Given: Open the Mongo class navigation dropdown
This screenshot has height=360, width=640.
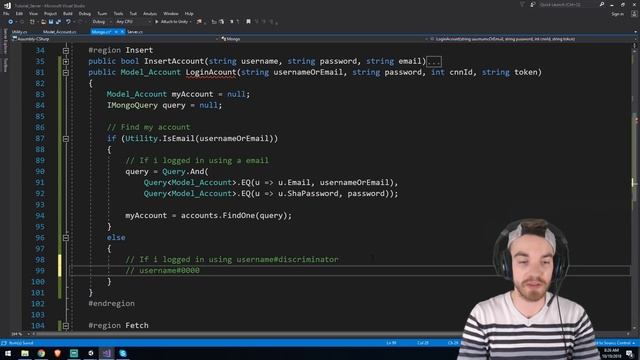Looking at the screenshot, I should [324, 39].
